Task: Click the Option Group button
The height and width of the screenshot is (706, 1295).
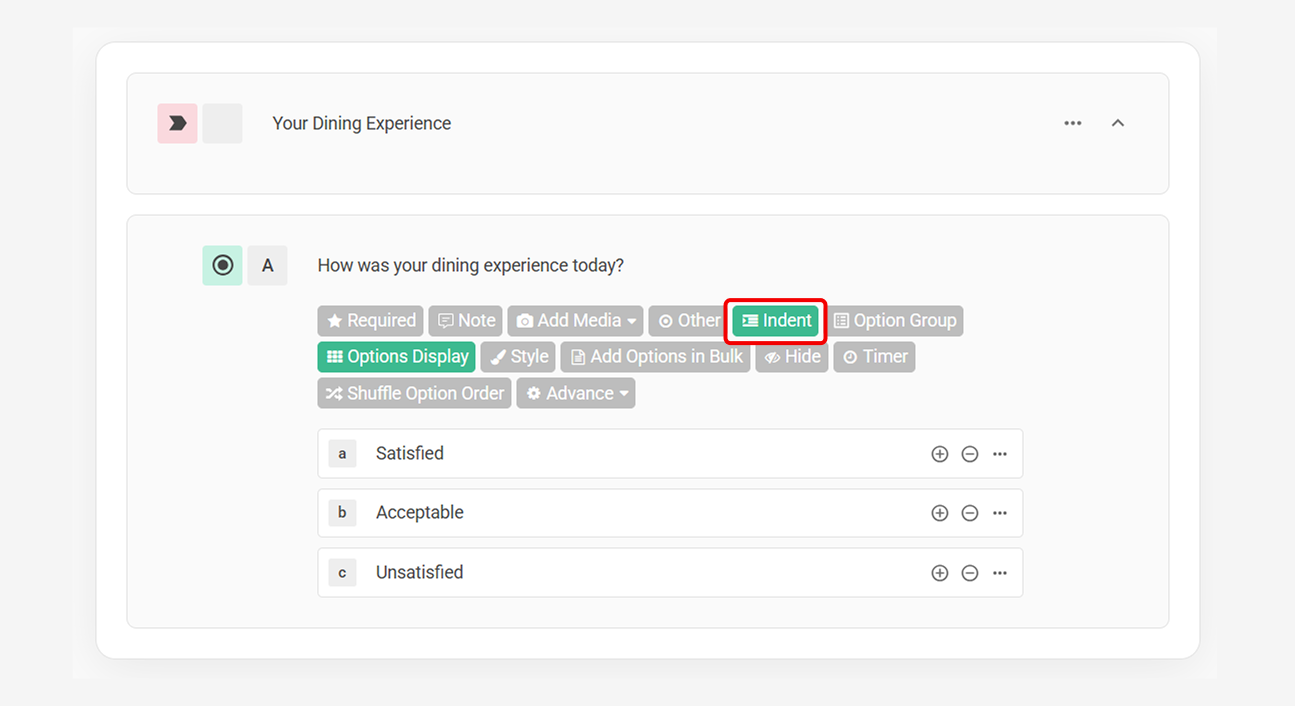Action: click(894, 320)
